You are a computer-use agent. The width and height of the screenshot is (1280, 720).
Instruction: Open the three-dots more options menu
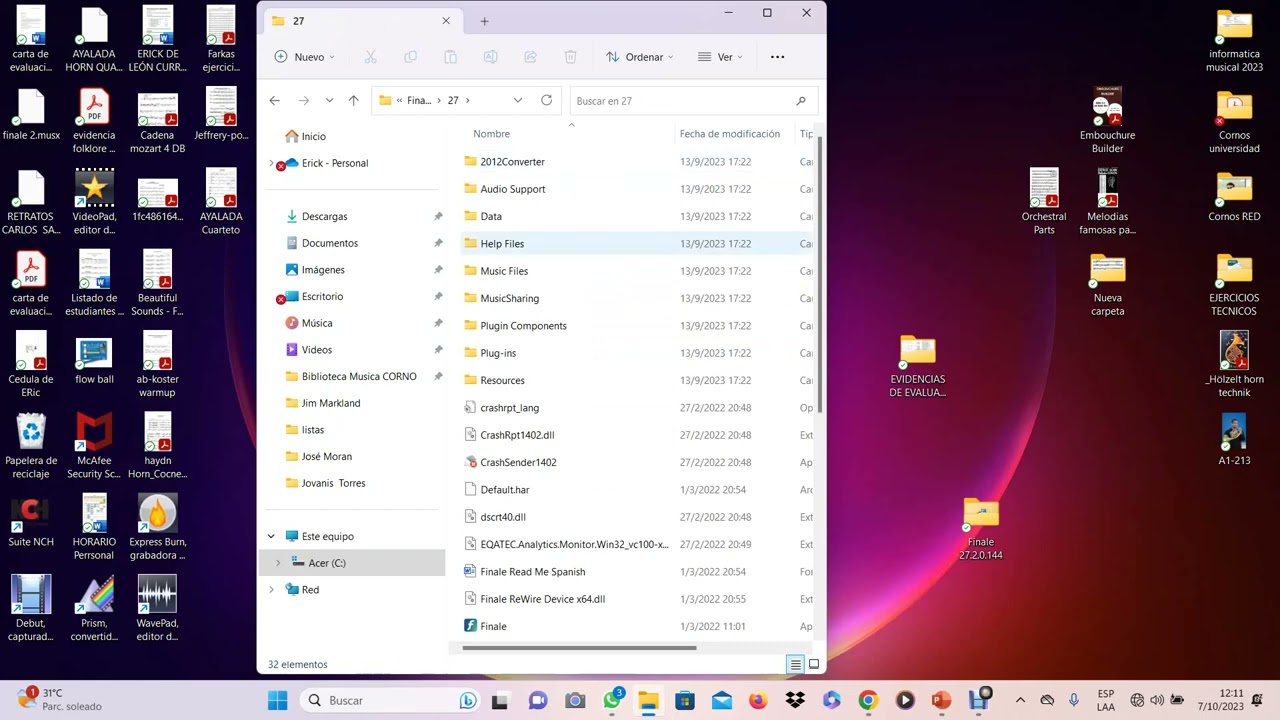tap(777, 57)
